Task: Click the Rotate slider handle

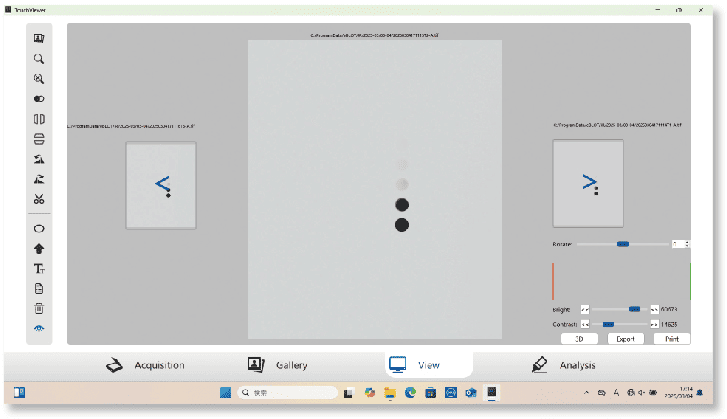Action: 622,243
